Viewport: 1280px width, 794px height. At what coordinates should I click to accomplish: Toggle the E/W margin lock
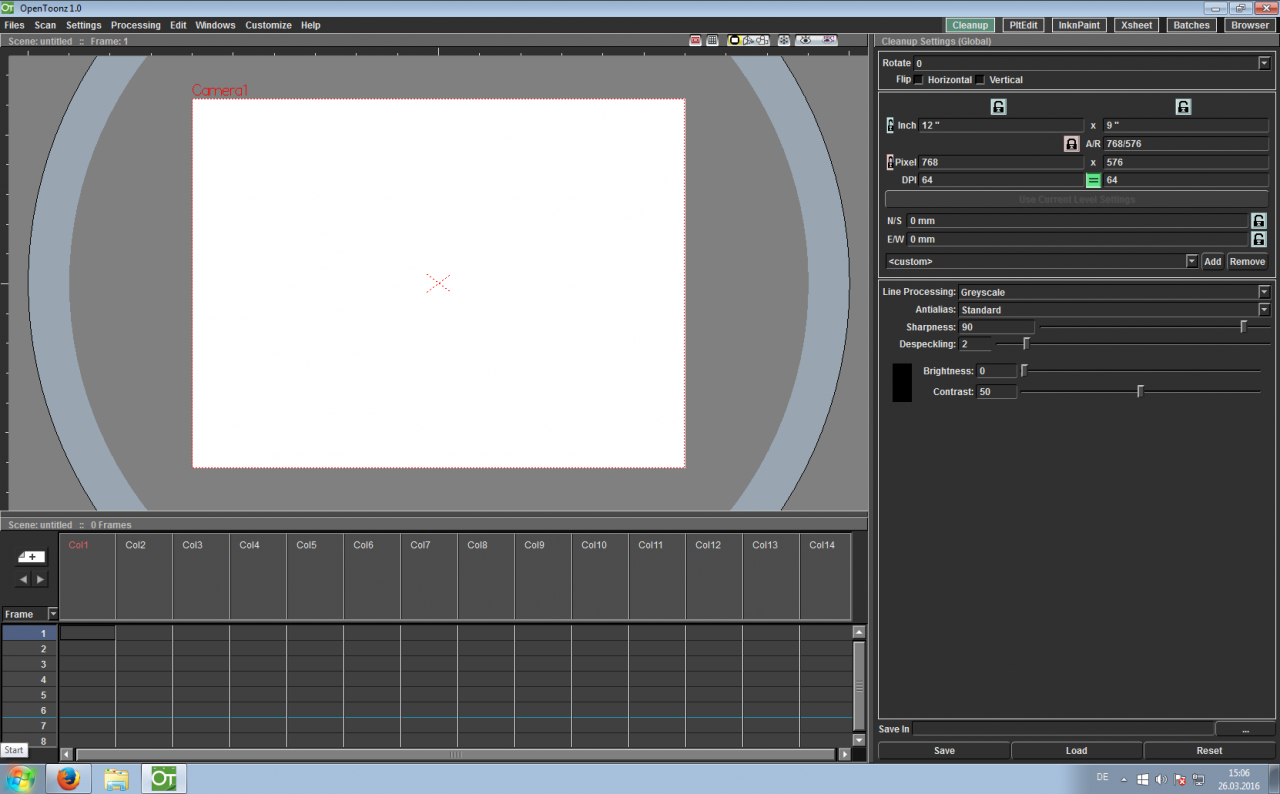point(1259,240)
